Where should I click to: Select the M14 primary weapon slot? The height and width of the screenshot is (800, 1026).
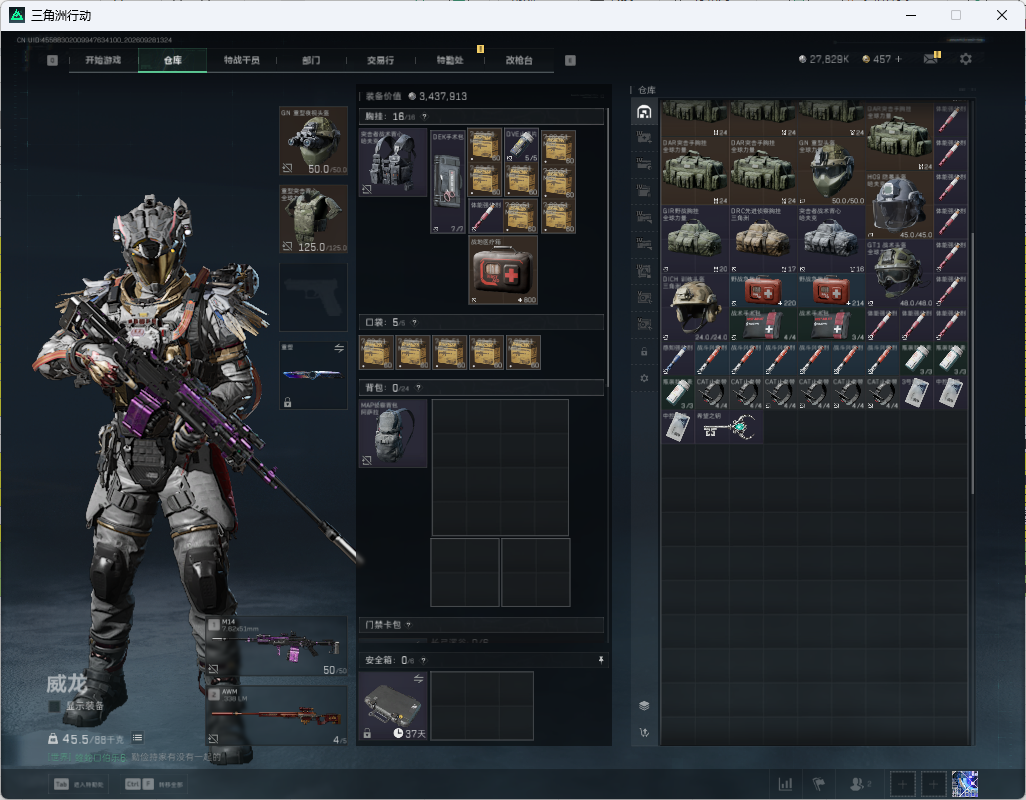click(277, 647)
